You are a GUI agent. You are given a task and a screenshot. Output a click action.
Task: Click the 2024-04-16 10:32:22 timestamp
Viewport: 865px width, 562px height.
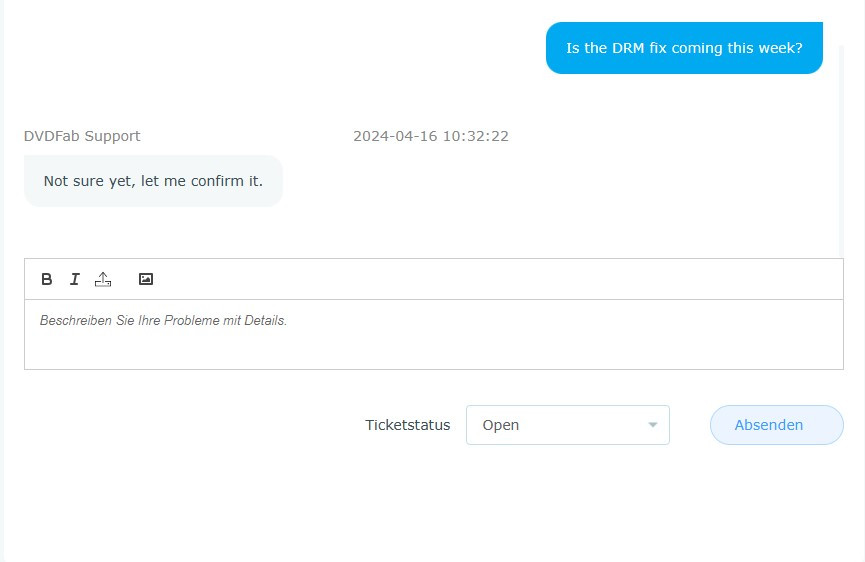pyautogui.click(x=430, y=136)
